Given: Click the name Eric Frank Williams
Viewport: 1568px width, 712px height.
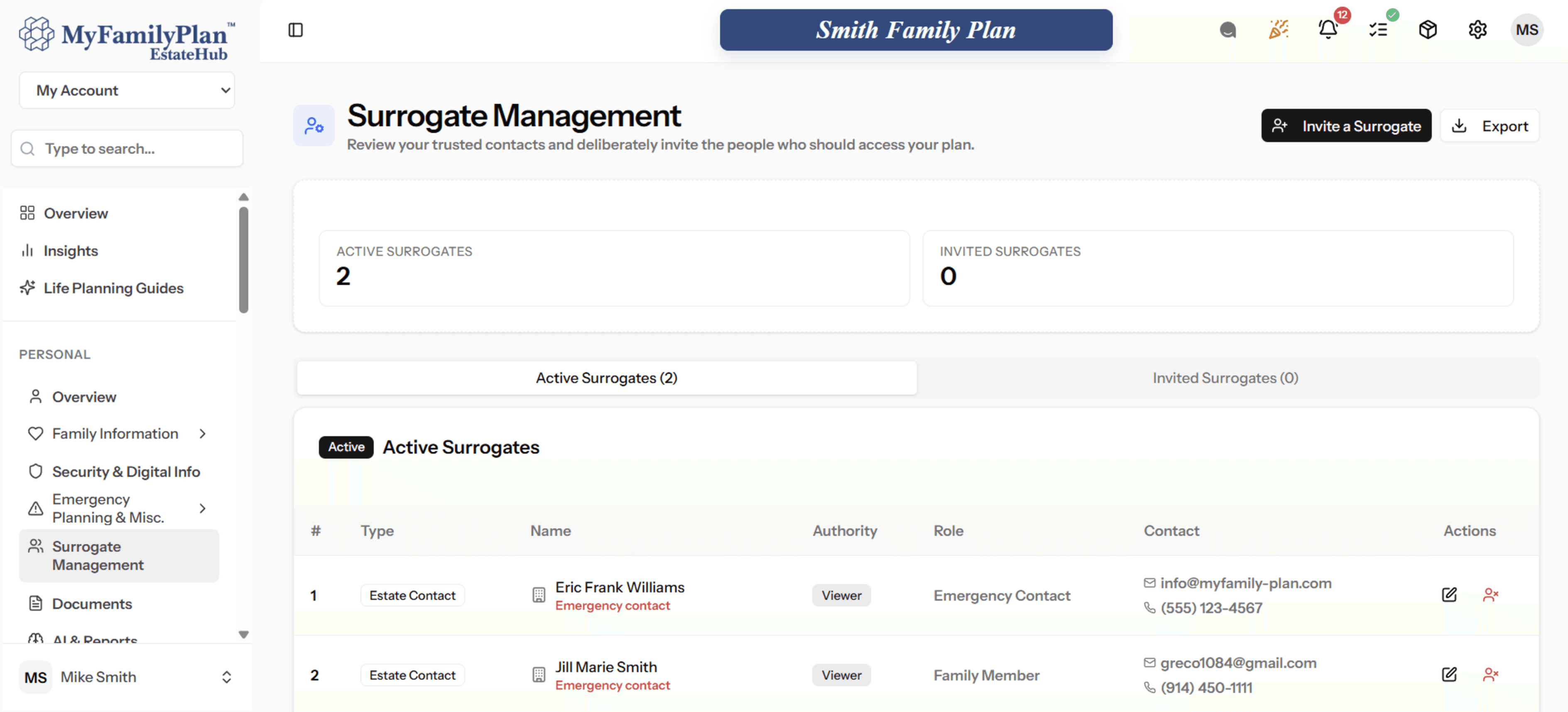Looking at the screenshot, I should tap(620, 587).
